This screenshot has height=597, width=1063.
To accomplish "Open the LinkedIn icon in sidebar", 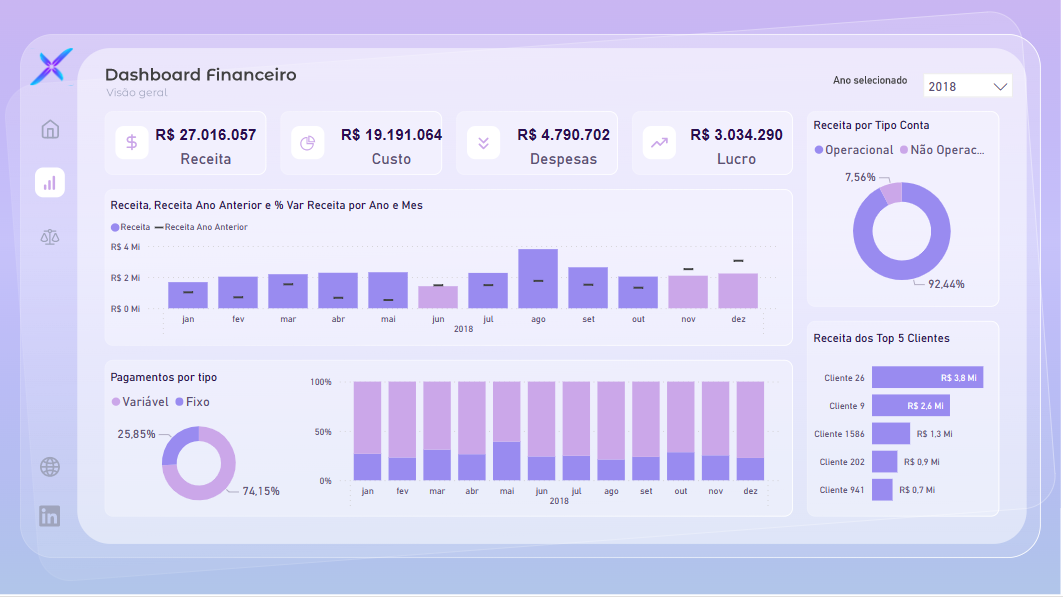I will coord(50,516).
